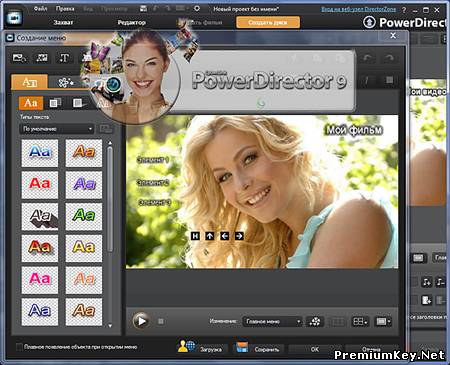
Task: Click the undo arrow in menu designer
Action: pos(368,58)
